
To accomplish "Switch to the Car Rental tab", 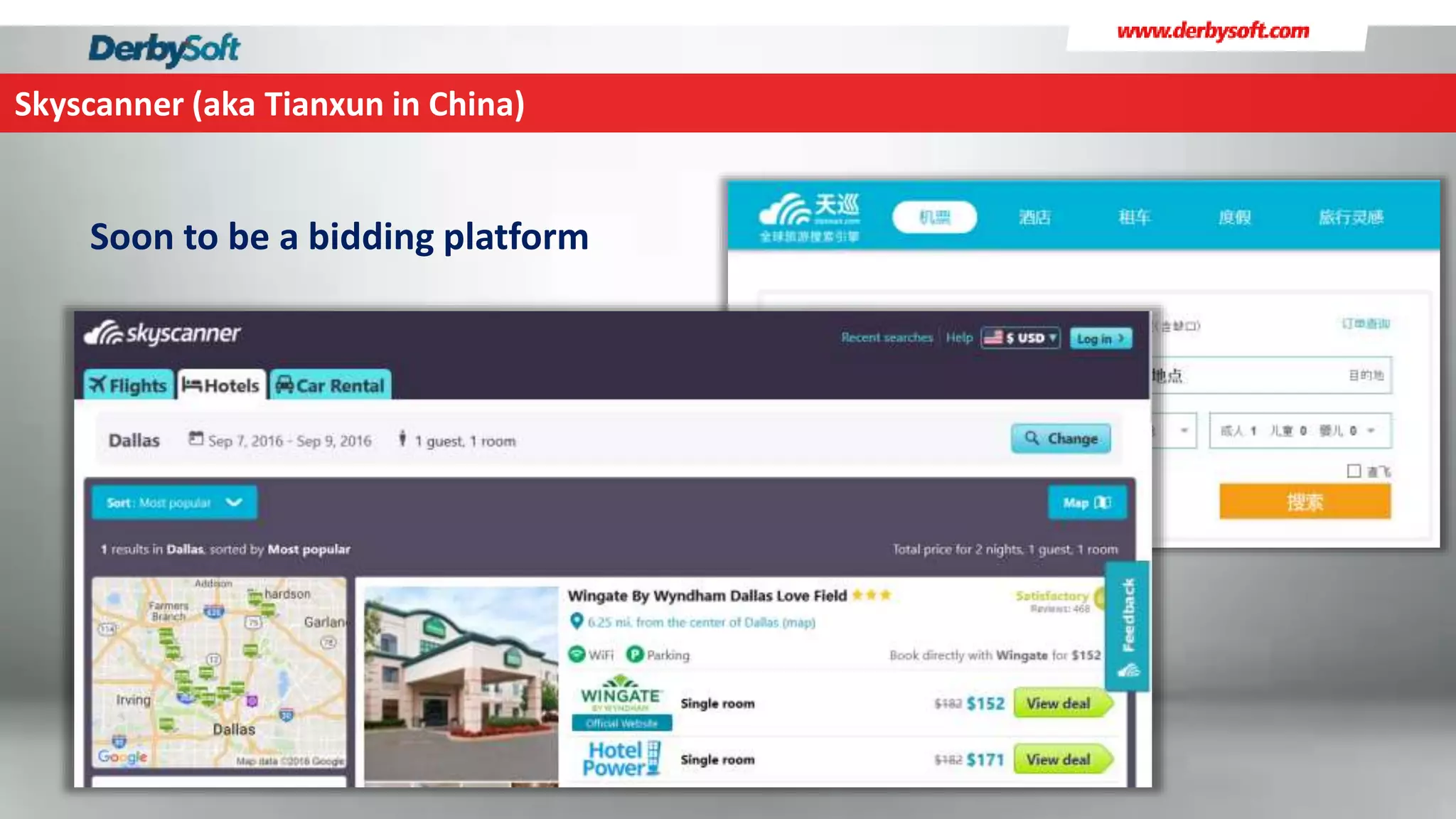I will click(331, 385).
